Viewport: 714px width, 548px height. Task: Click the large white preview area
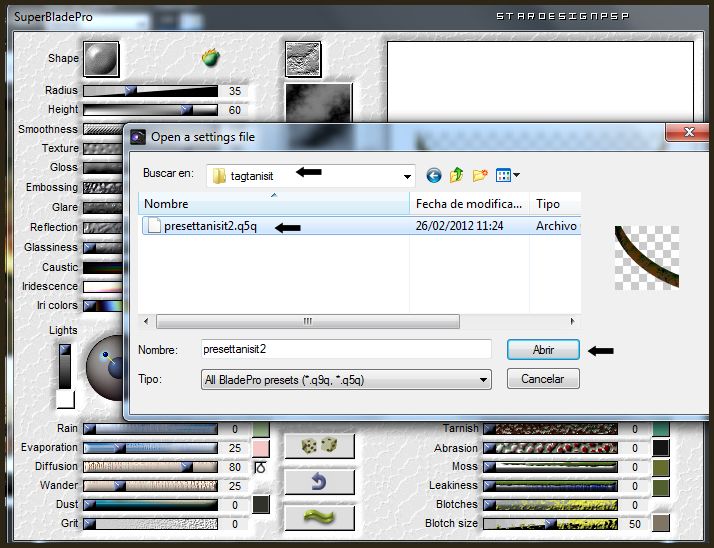tap(540, 82)
